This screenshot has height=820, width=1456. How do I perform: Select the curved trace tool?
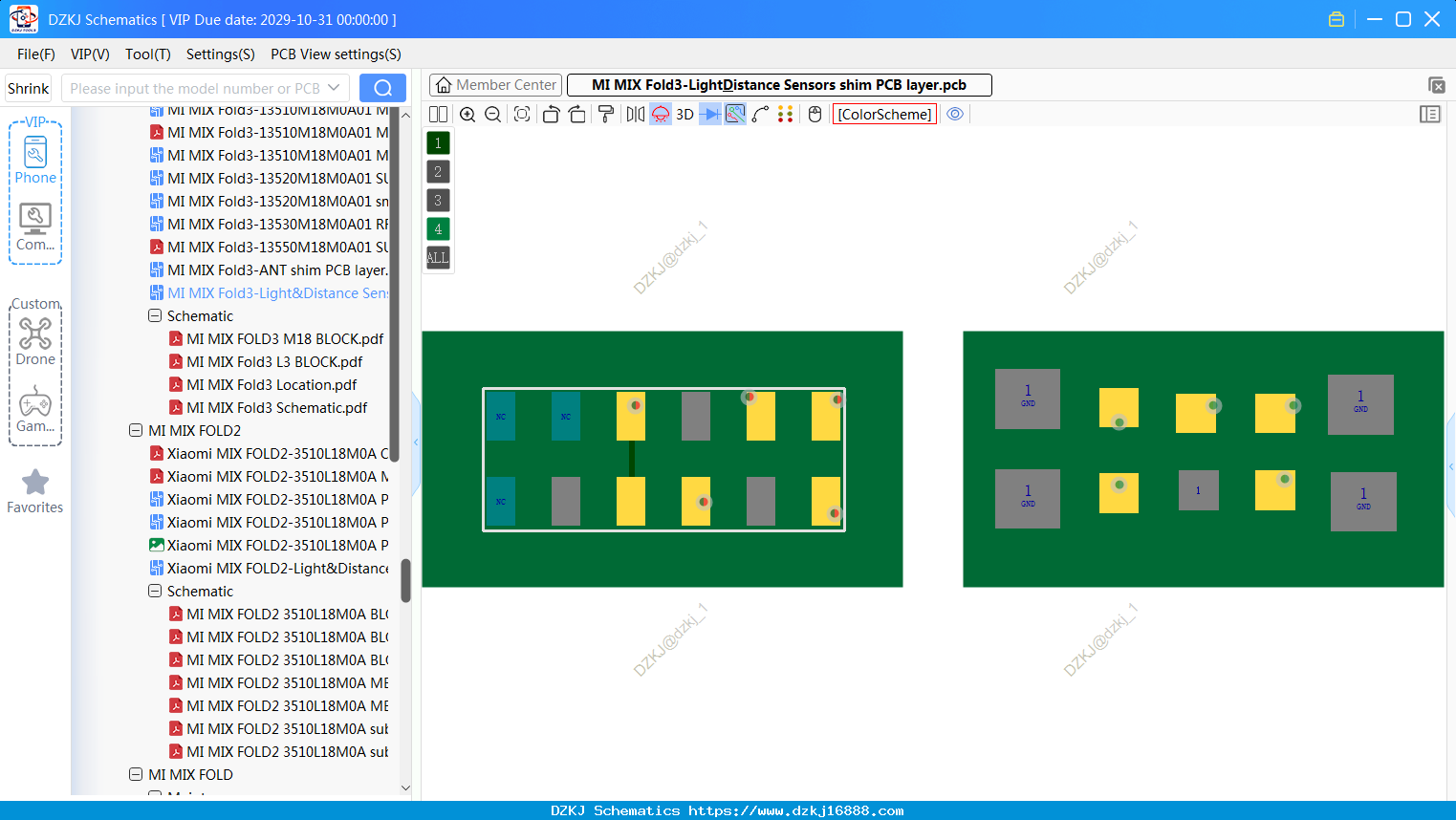(x=760, y=114)
